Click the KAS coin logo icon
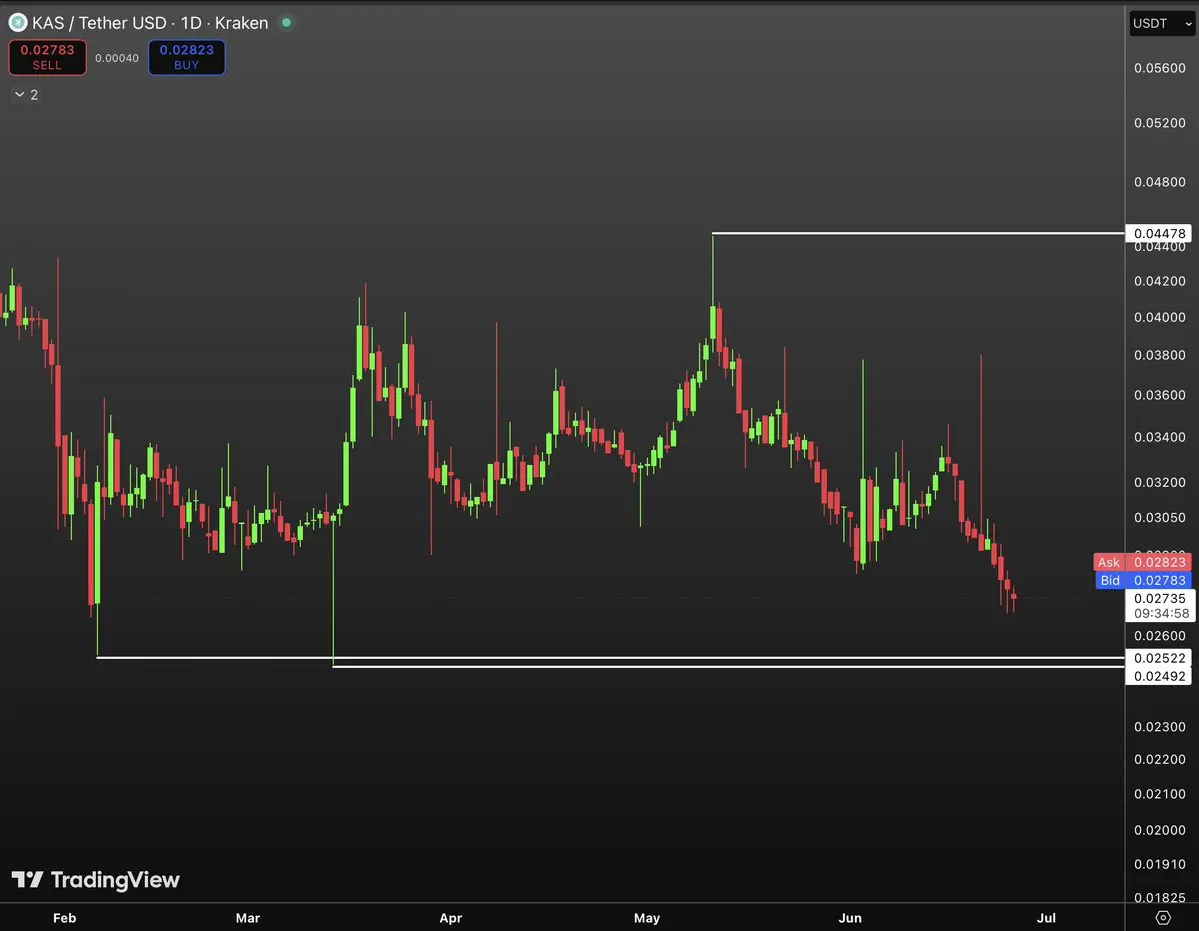1199x931 pixels. pos(18,23)
